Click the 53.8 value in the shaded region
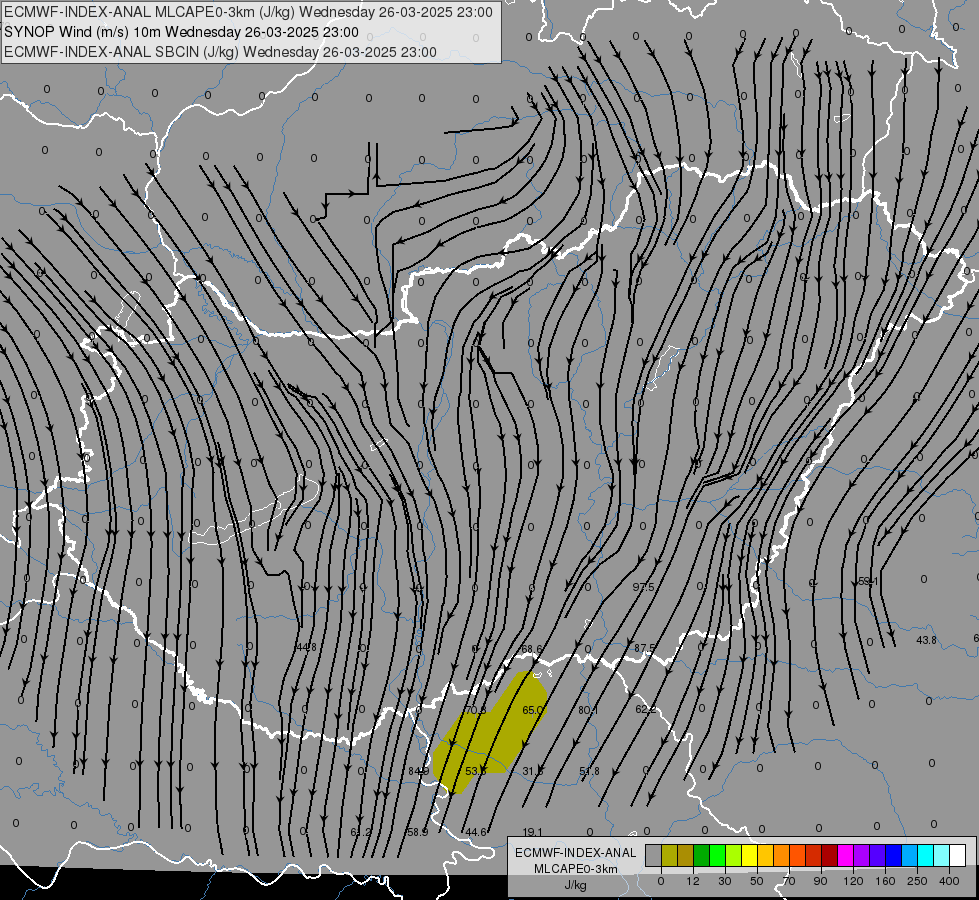This screenshot has height=900, width=979. (x=476, y=771)
